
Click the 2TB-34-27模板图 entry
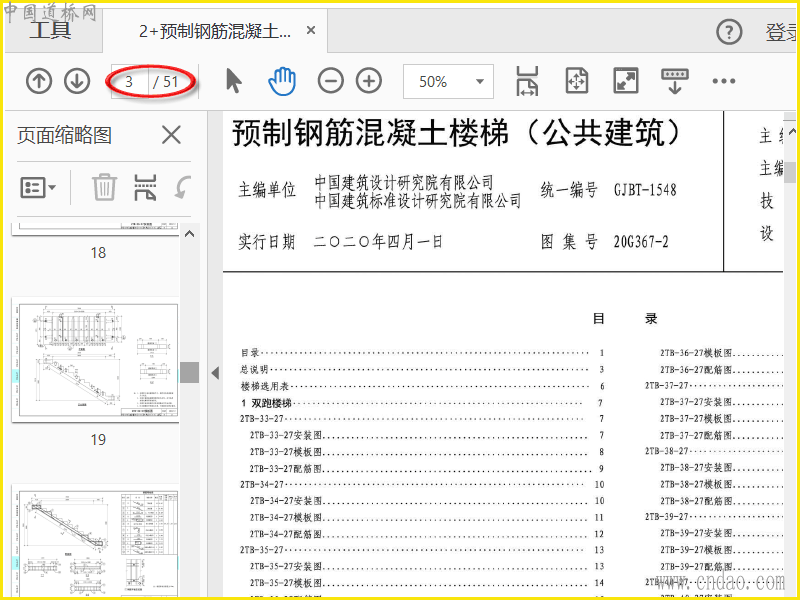[426, 517]
